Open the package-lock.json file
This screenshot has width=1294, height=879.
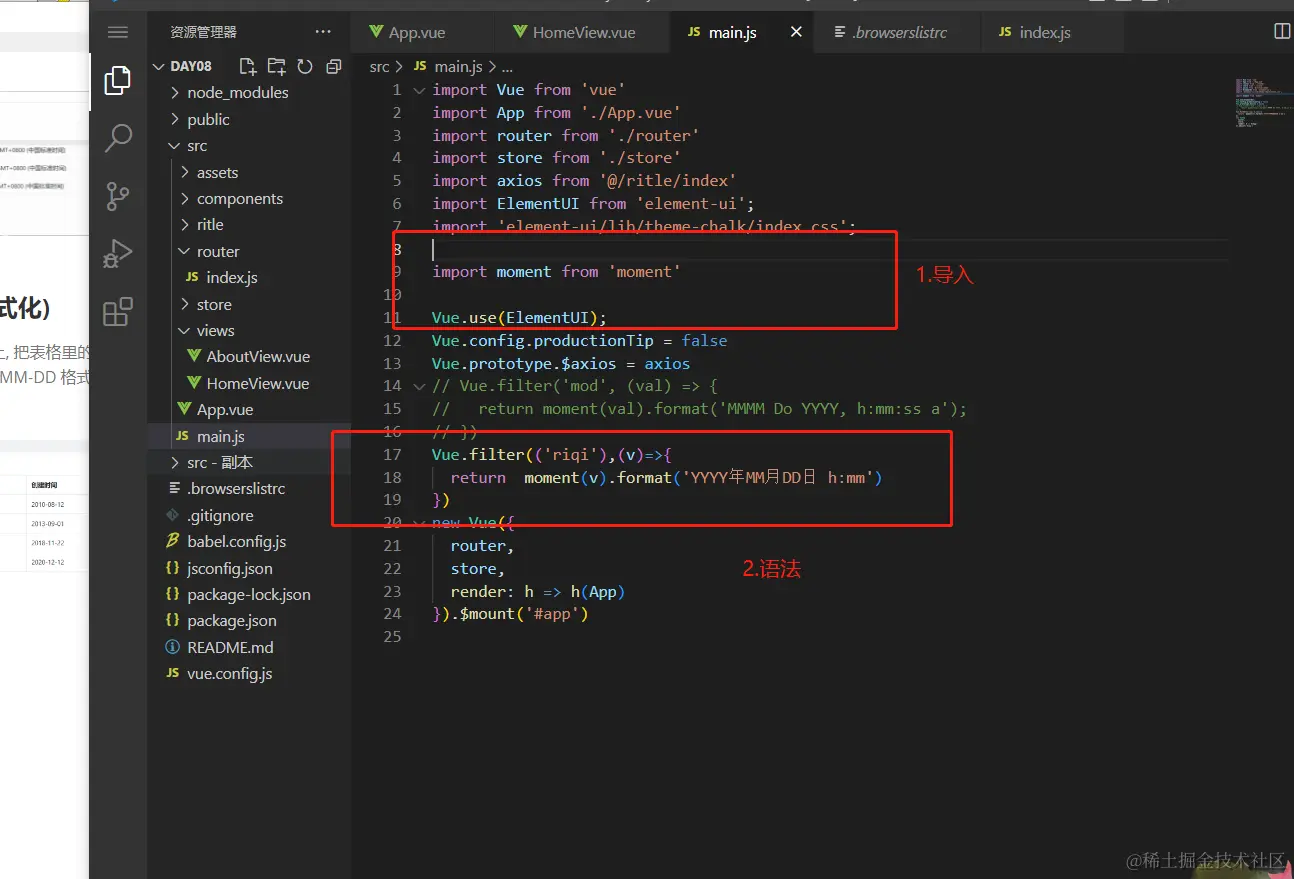(x=248, y=594)
